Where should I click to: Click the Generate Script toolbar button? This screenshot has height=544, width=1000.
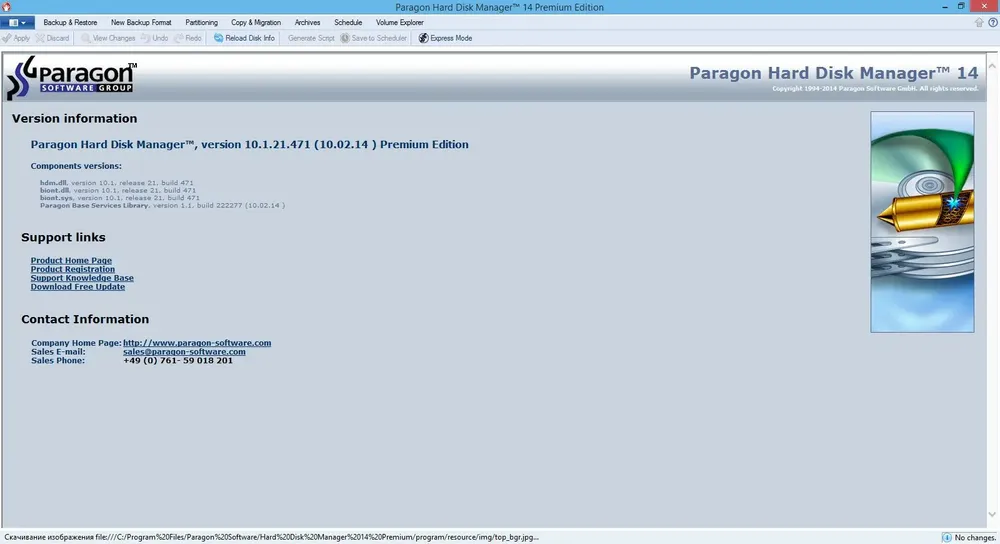[311, 38]
